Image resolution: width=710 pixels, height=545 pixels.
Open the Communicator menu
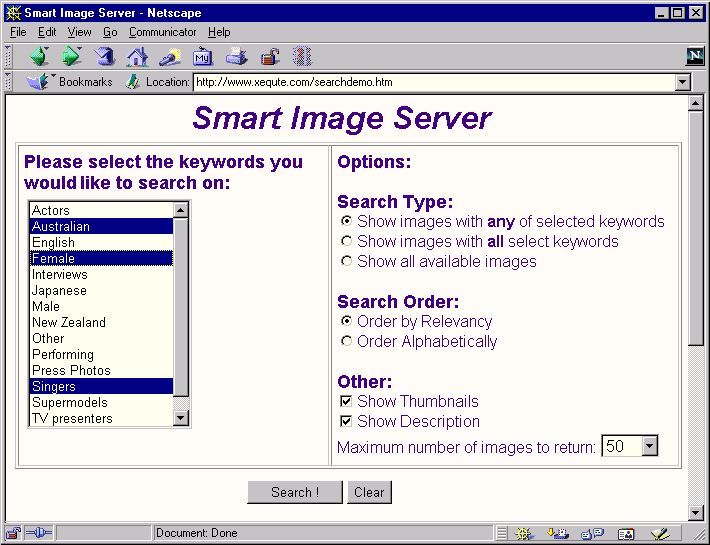click(163, 33)
